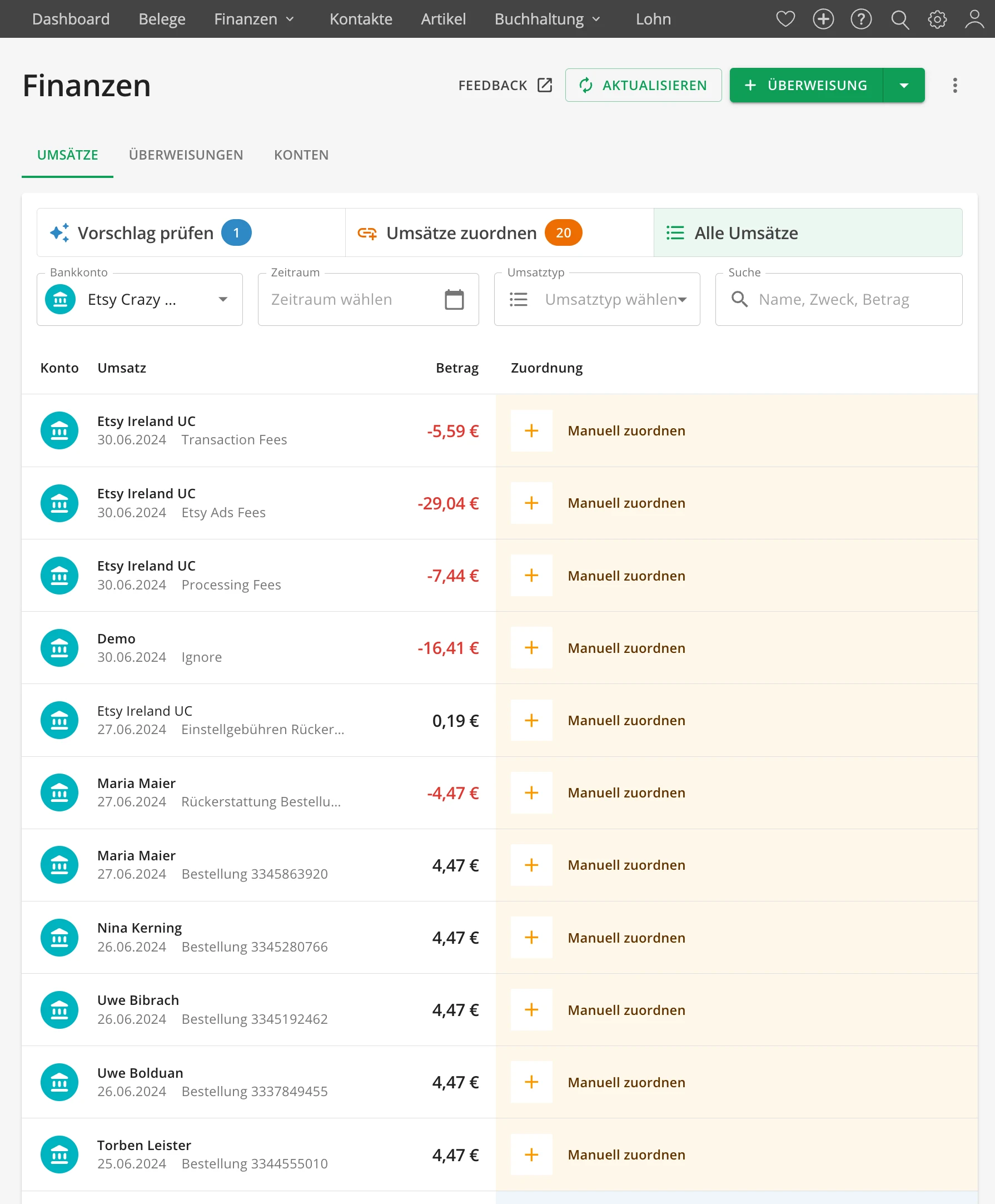Switch to the Konten tab
Screen dimensions: 995x1204
point(301,155)
